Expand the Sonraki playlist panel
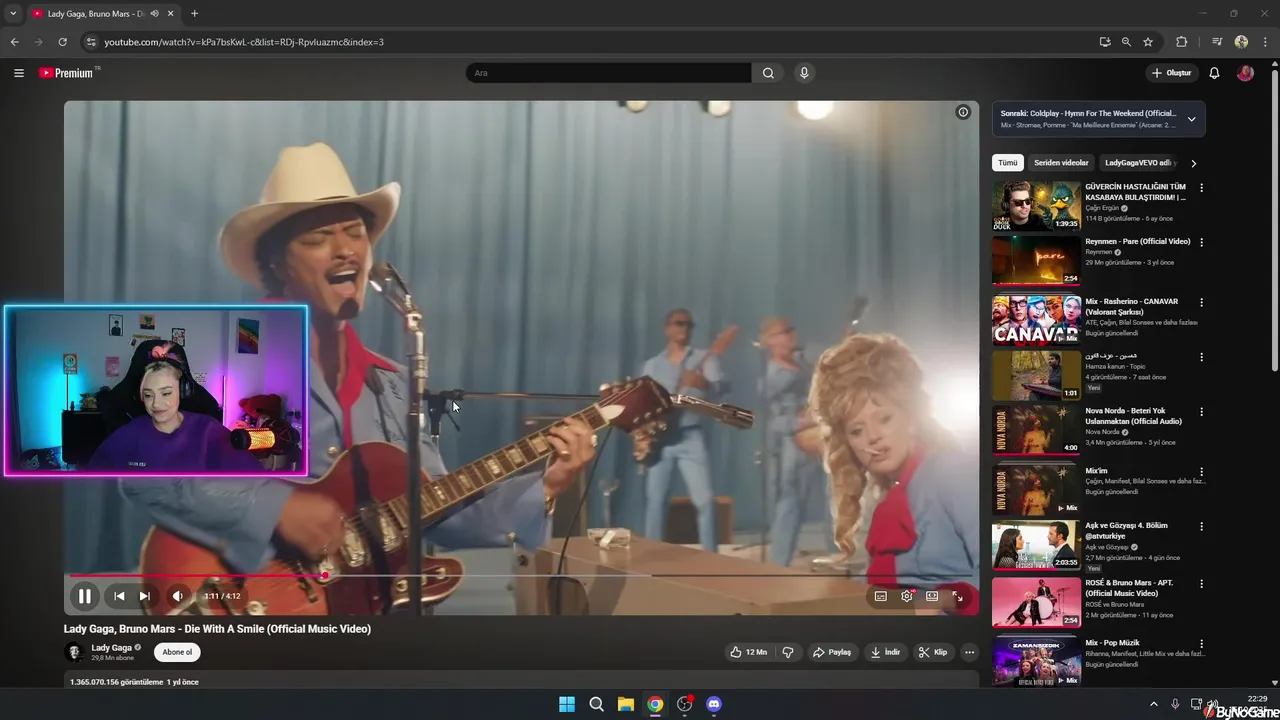Viewport: 1280px width, 720px height. tap(1191, 119)
